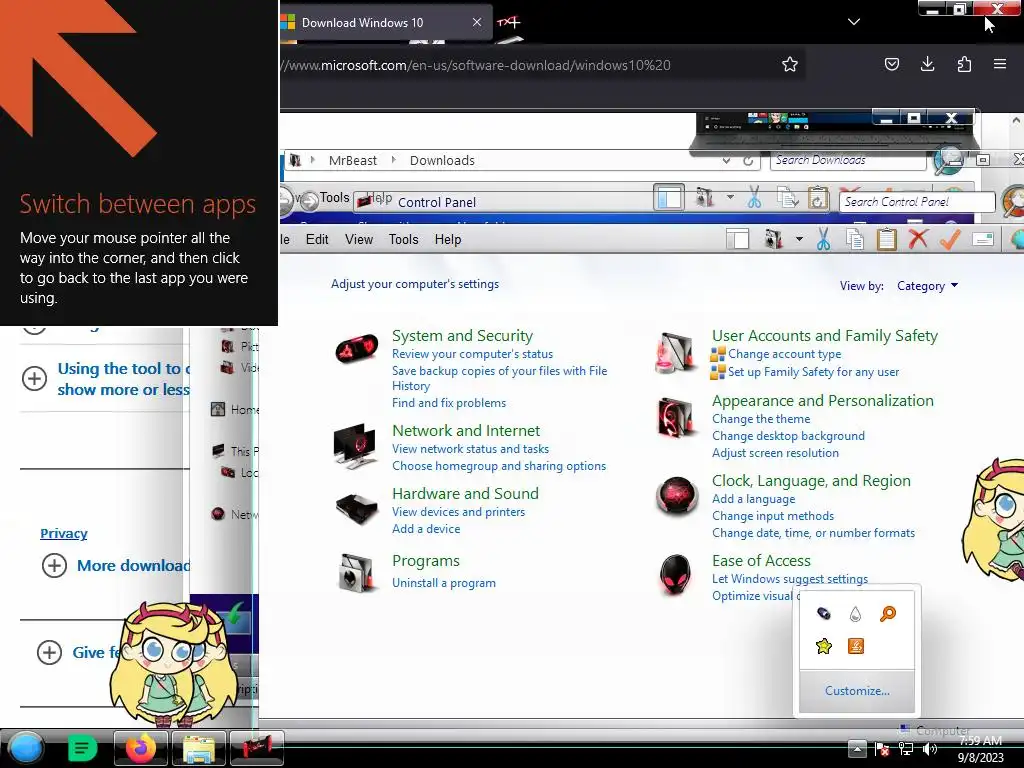Open a new Firefox tab with plus button

509,22
